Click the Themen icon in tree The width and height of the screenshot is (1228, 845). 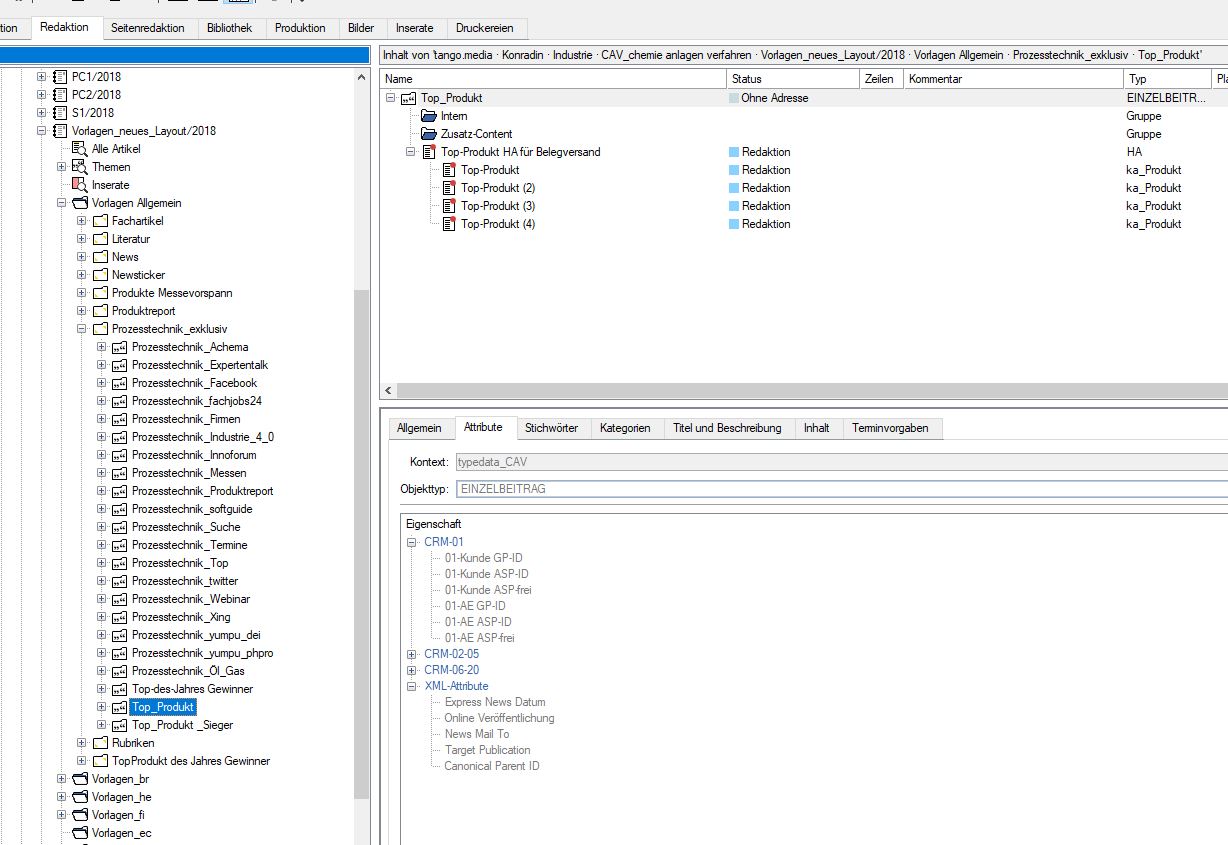pyautogui.click(x=79, y=167)
